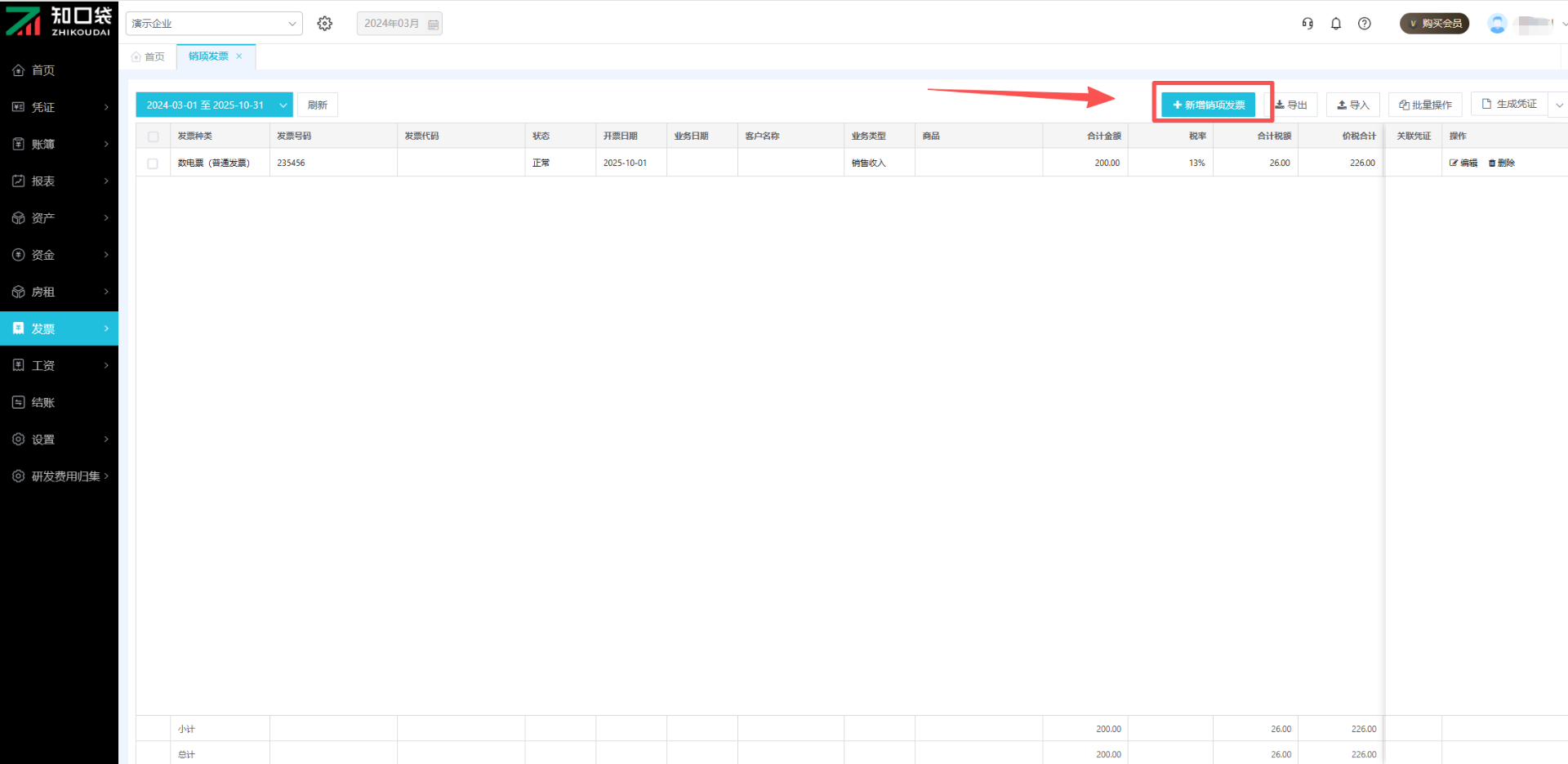
Task: Click the 购买会员 membership badge
Action: coord(1434,24)
